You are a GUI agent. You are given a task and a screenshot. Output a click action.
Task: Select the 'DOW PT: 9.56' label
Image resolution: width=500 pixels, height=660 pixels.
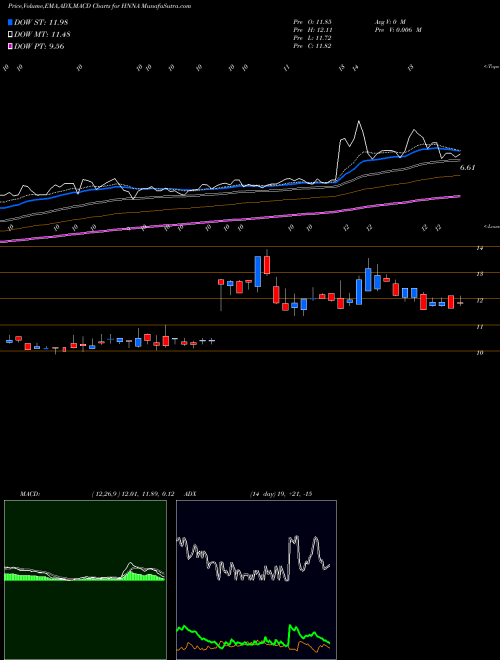pyautogui.click(x=39, y=47)
